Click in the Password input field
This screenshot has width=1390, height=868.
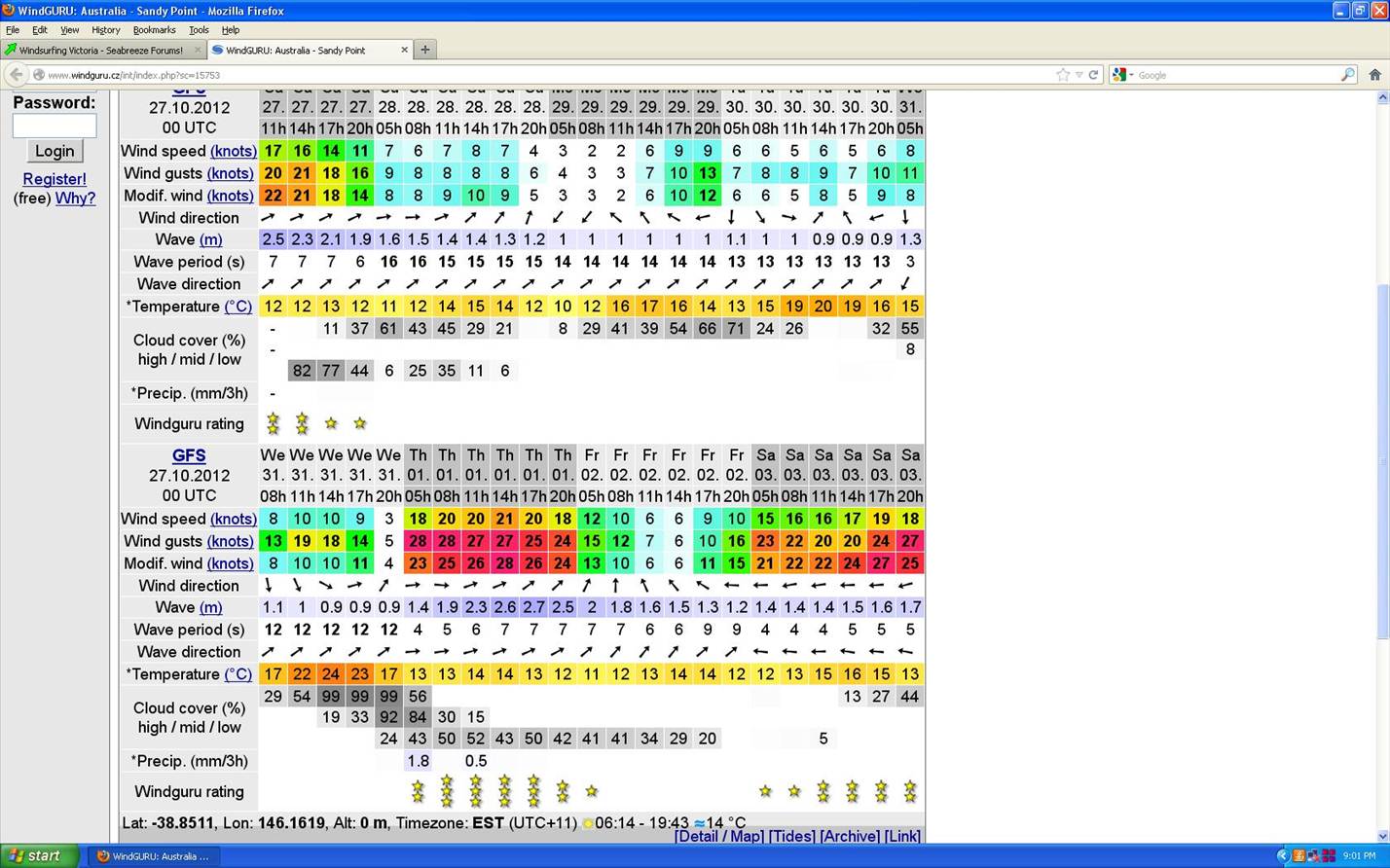(55, 126)
